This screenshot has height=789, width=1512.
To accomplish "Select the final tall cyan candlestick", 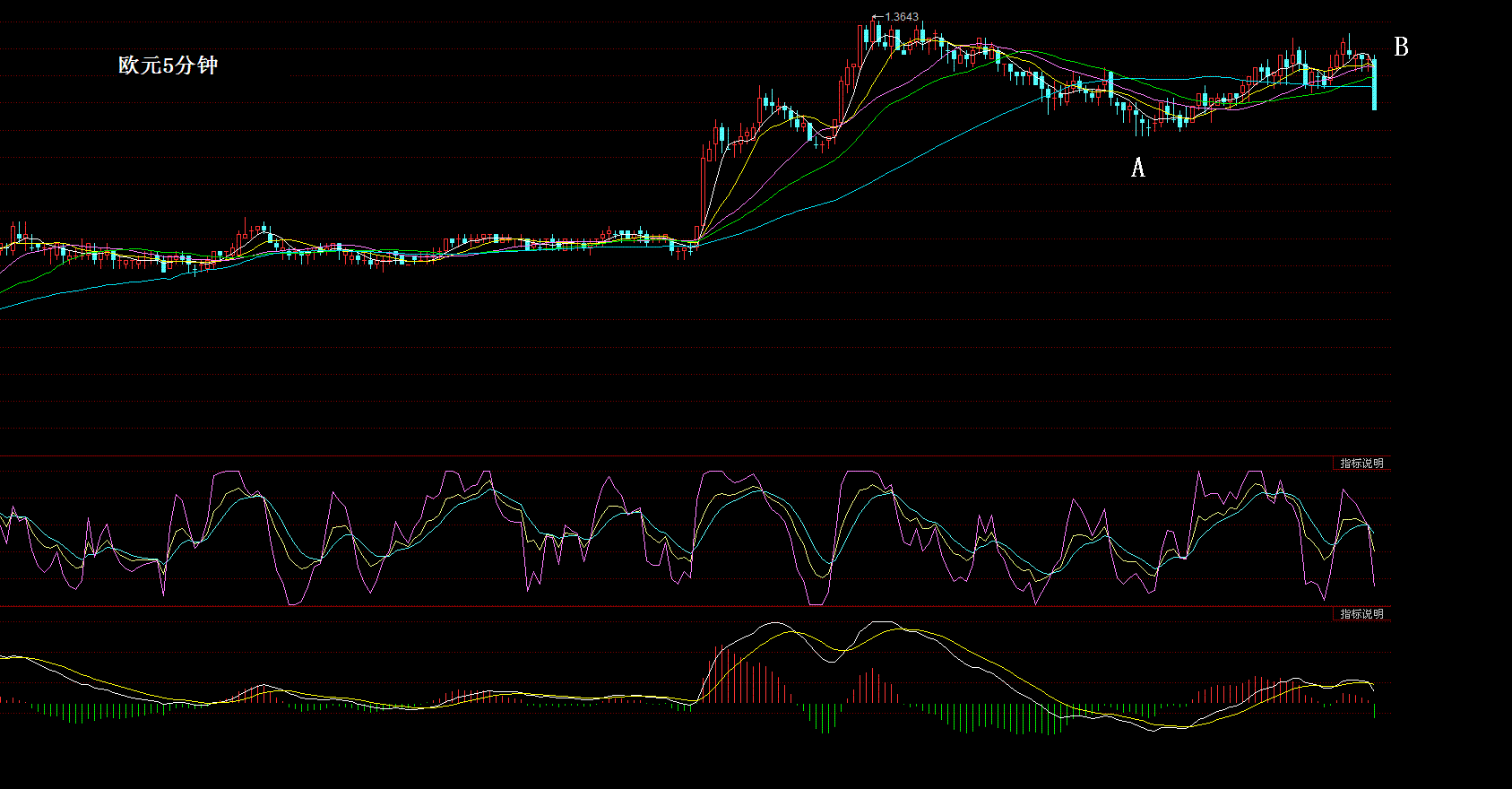I will coord(1374,84).
